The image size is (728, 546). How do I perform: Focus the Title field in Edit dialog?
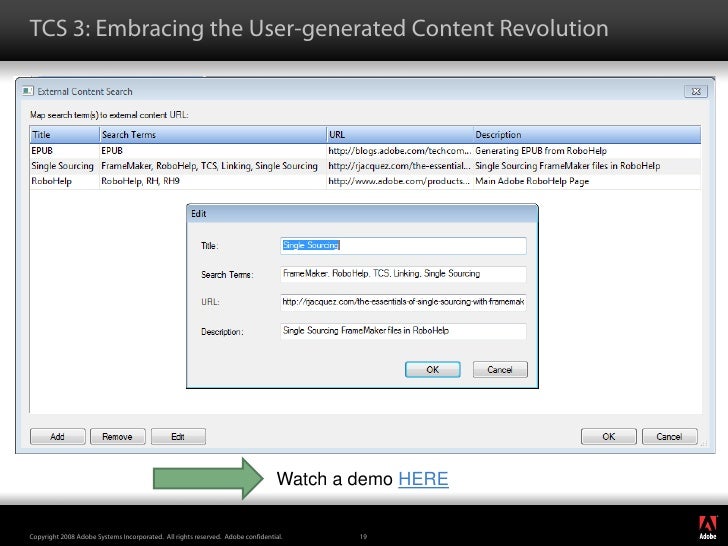(403, 246)
